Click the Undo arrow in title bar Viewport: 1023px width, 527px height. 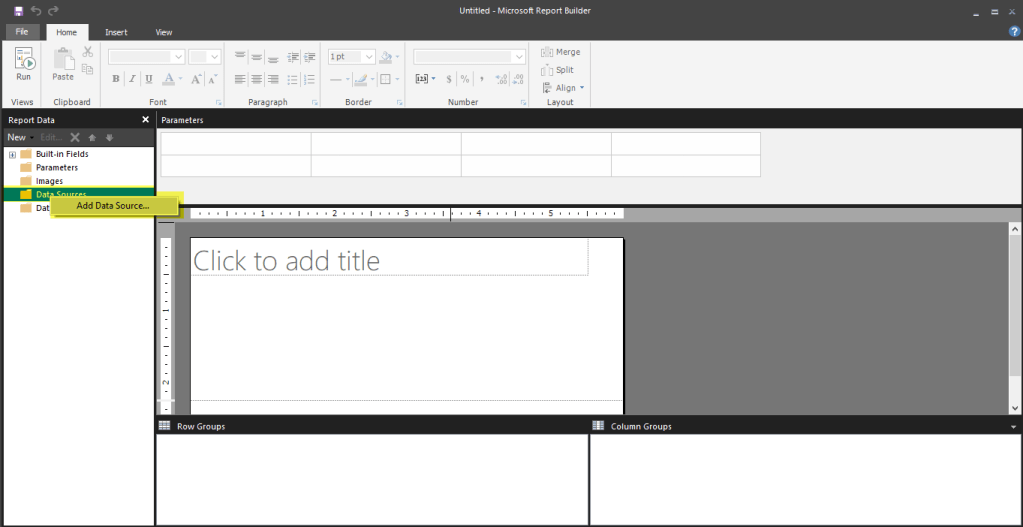point(36,10)
